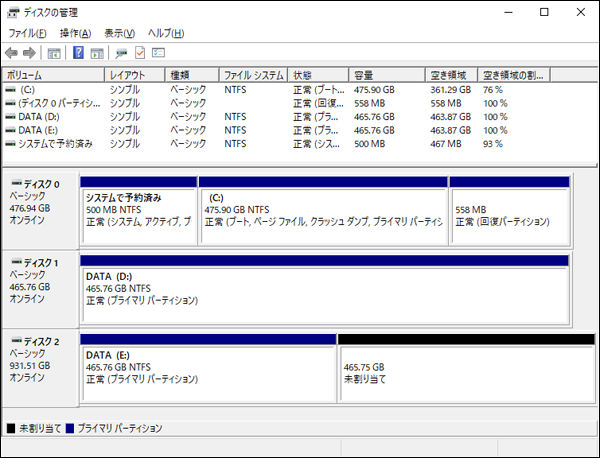Click the ディスク 1 header label
The width and height of the screenshot is (600, 458).
click(41, 263)
